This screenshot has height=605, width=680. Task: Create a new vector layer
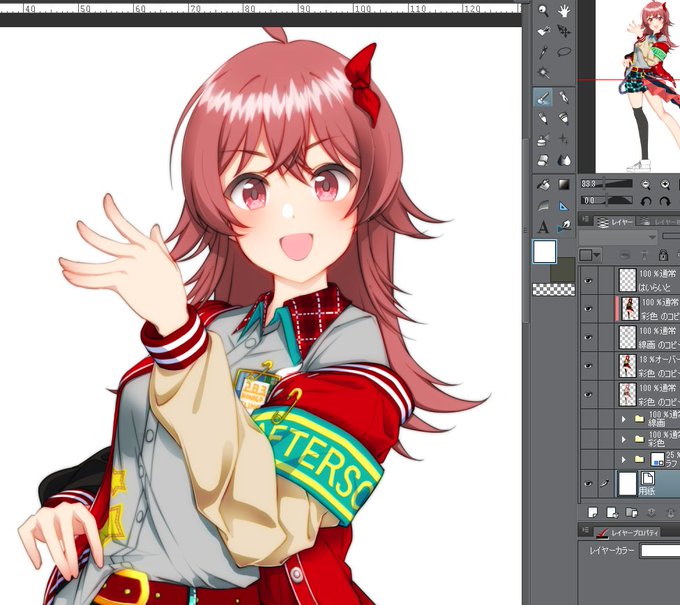pos(612,513)
